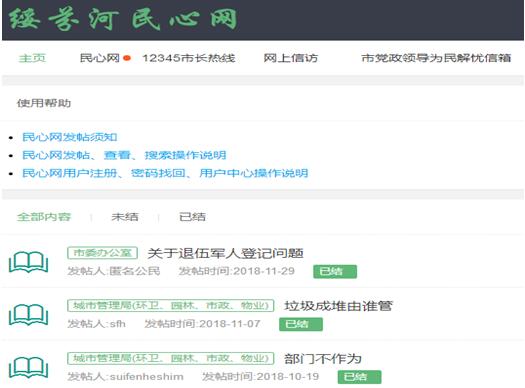Switch to 全部内容 tab
Screen dimensions: 525x388
pyautogui.click(x=44, y=217)
